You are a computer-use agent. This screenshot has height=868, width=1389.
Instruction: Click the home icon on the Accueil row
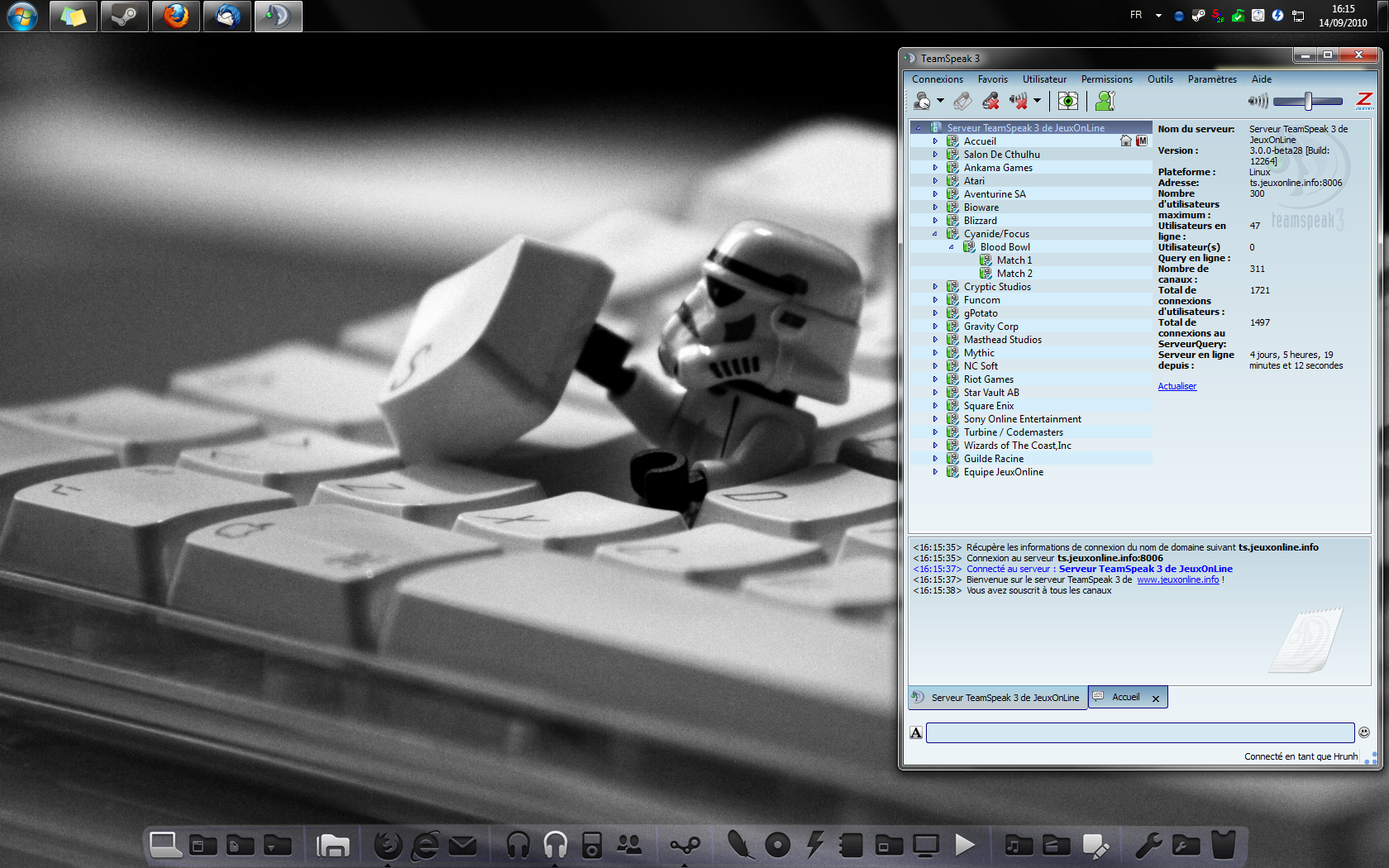[1126, 141]
